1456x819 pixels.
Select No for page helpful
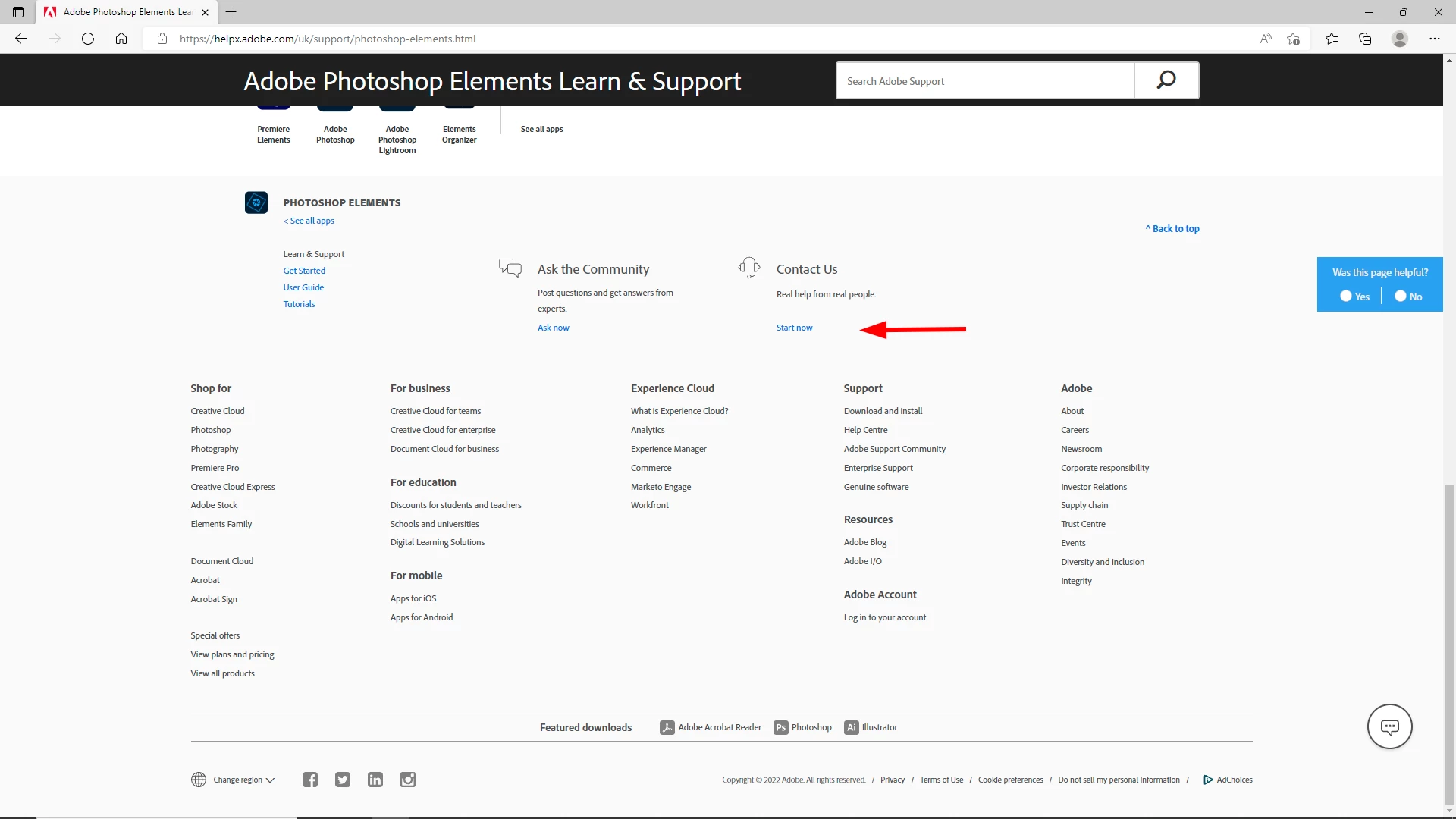click(1401, 297)
